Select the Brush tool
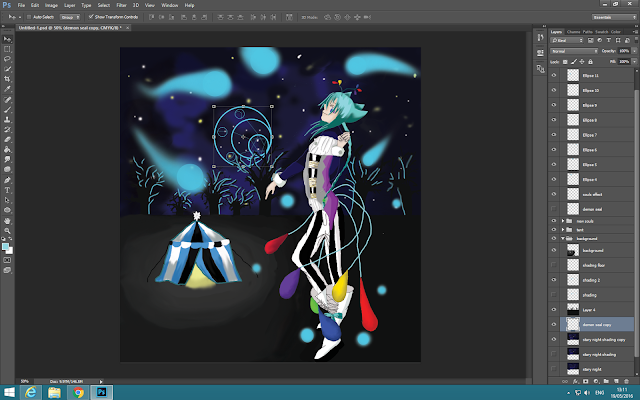Viewport: 640px width, 400px height. 7,110
